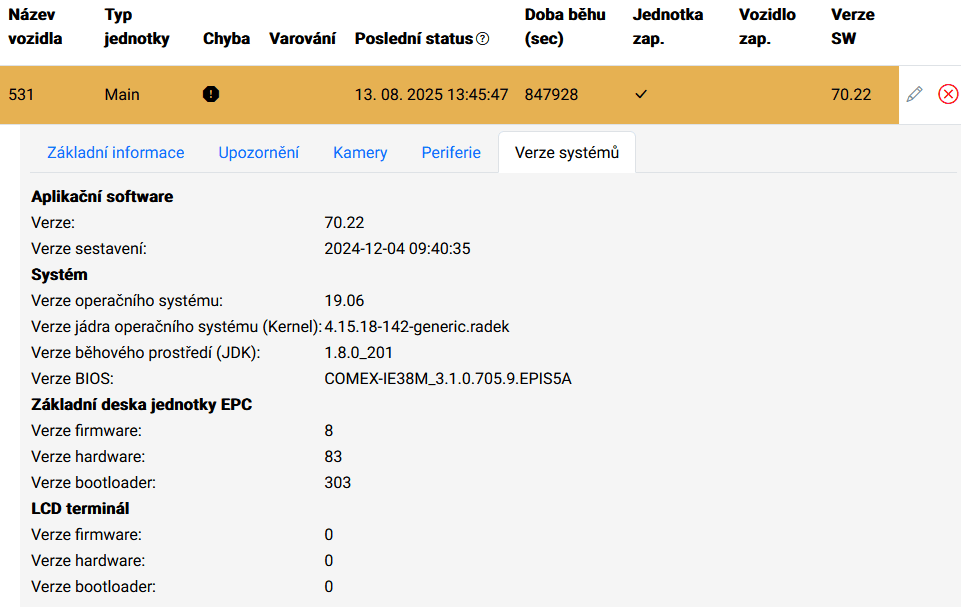Click the runtime value 847928
This screenshot has width=961, height=607.
(551, 94)
